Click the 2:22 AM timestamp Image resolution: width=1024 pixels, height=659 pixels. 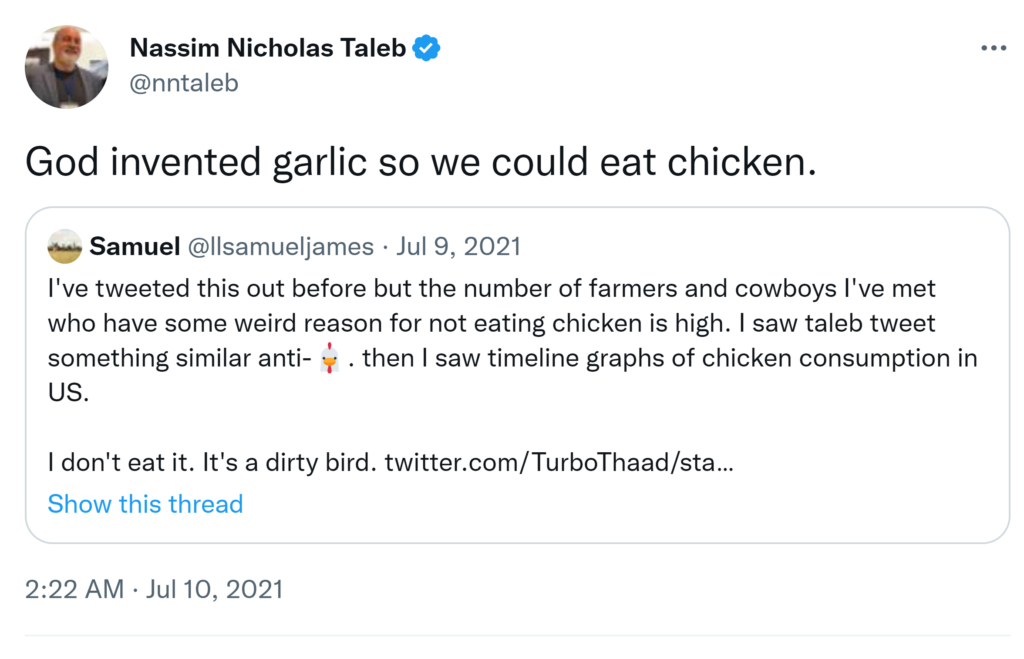pyautogui.click(x=74, y=589)
